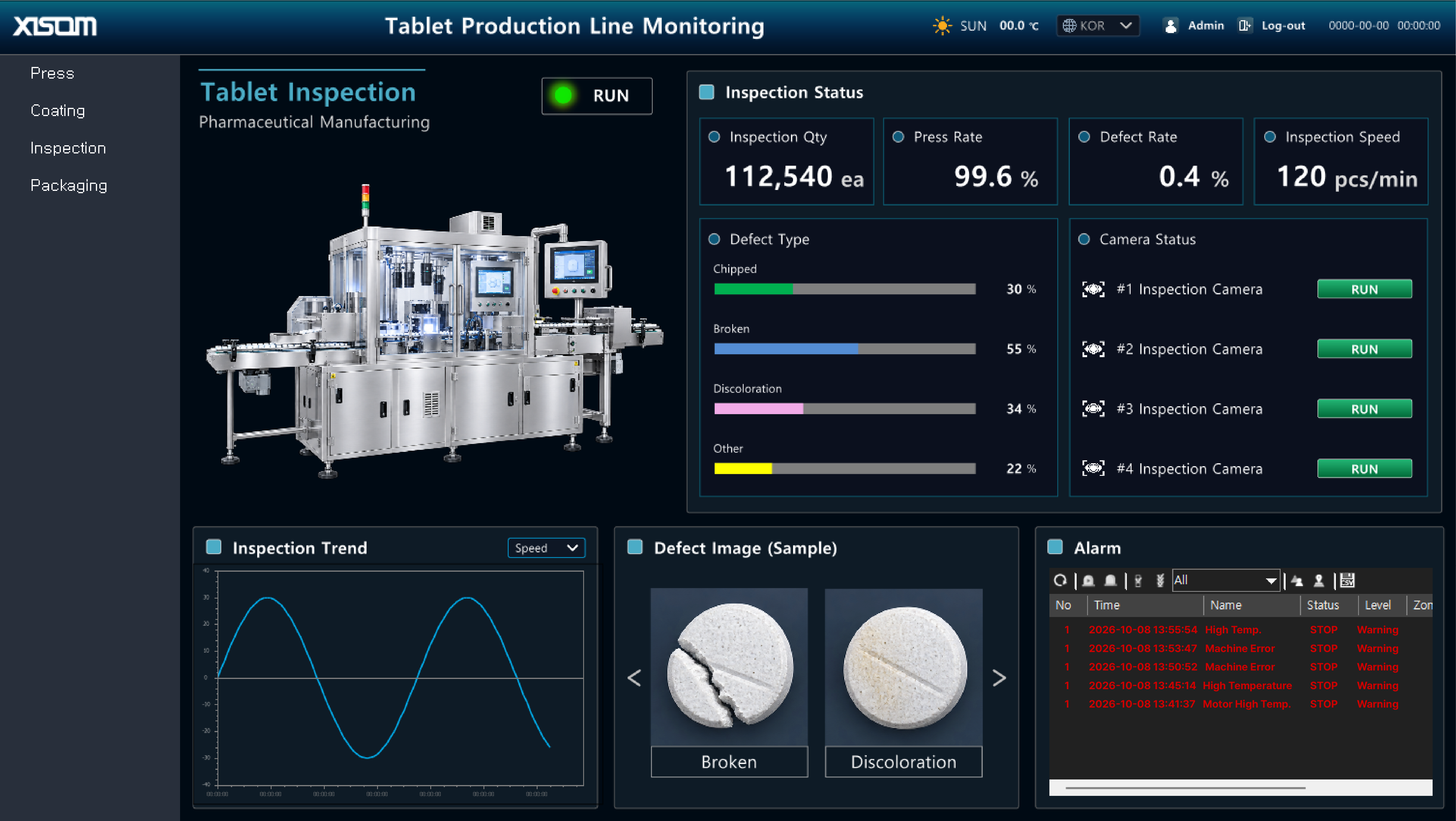Click the #2 Inspection Camera icon

(x=1093, y=349)
